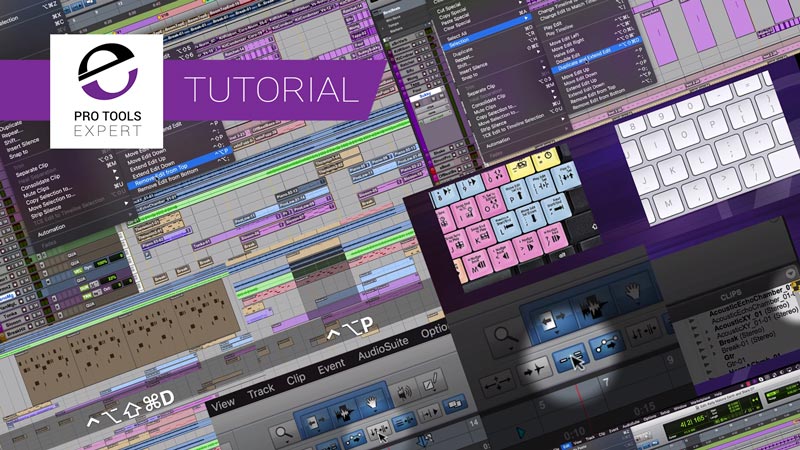
Task: Expand the Automation submenu arrow in the top Edit menu
Action: click(x=563, y=120)
